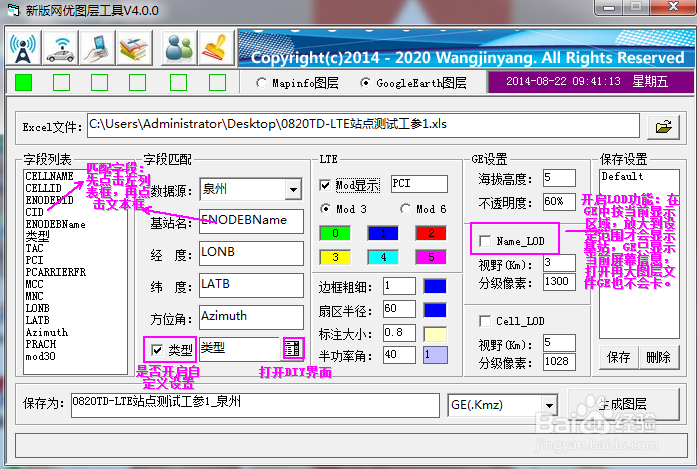697x469 pixels.
Task: Select LATB in the field list
Action: (x=37, y=320)
